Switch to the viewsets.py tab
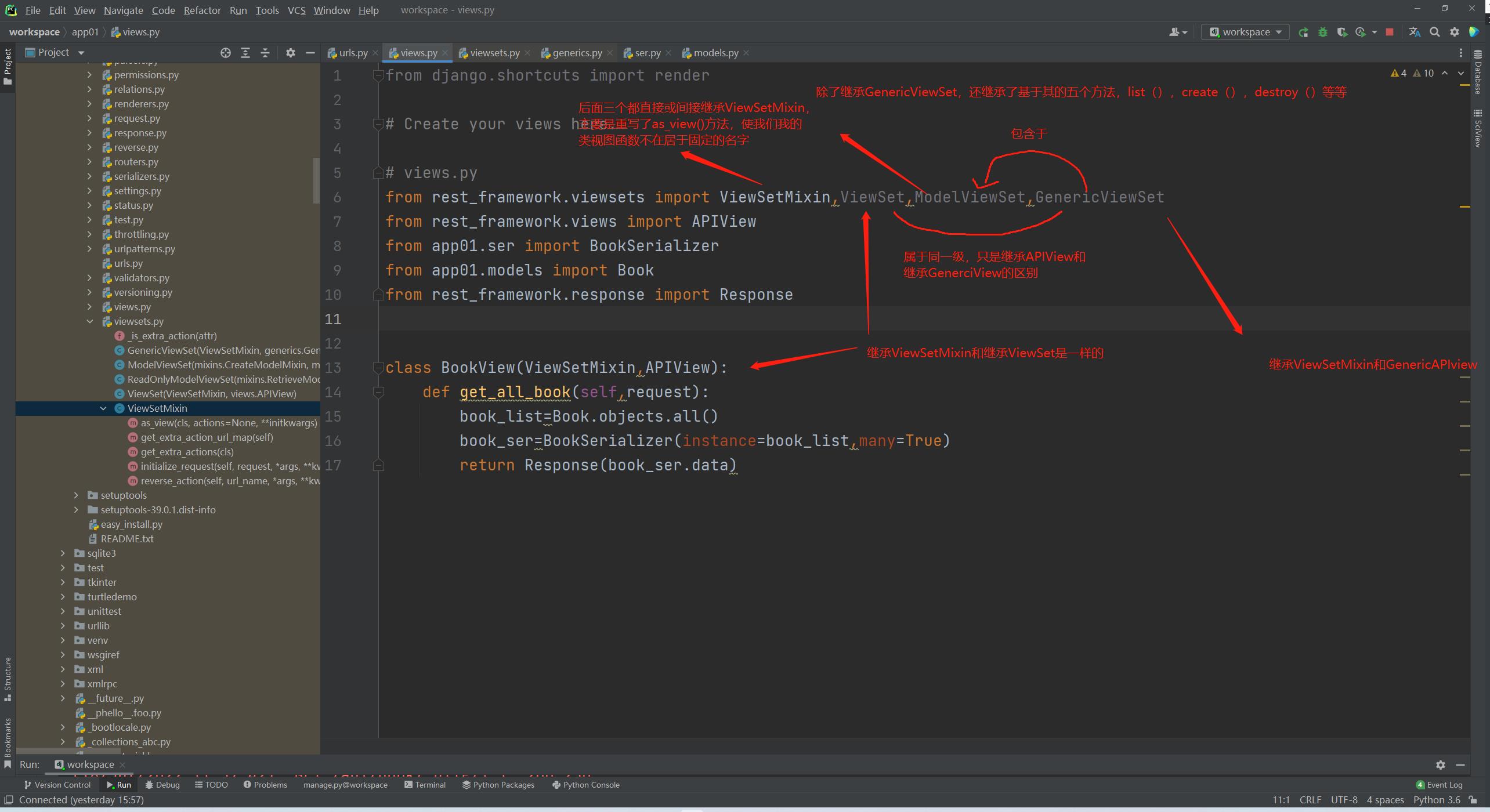 tap(494, 53)
